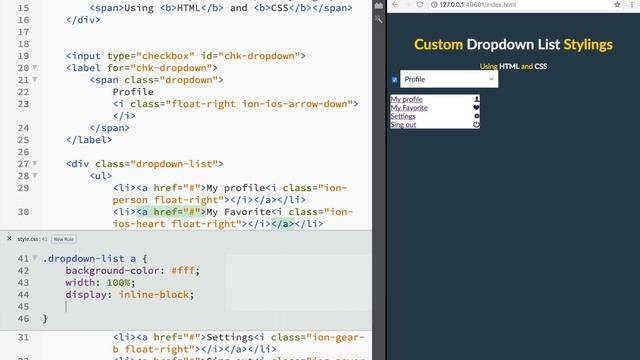Select the #fff color value on line 42
640x360 pixels.
184,271
